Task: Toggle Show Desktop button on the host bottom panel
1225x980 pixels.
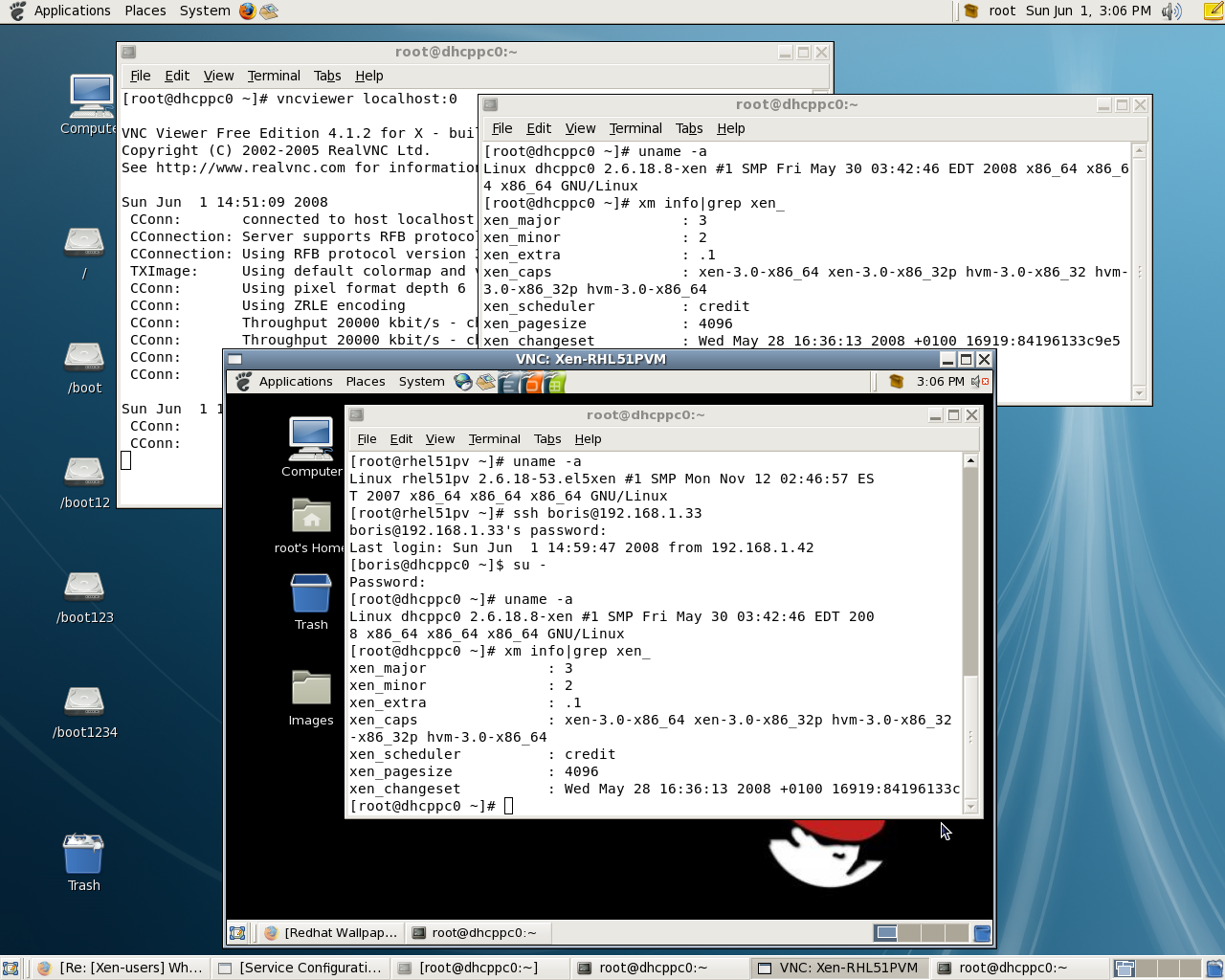Action: coord(11,968)
